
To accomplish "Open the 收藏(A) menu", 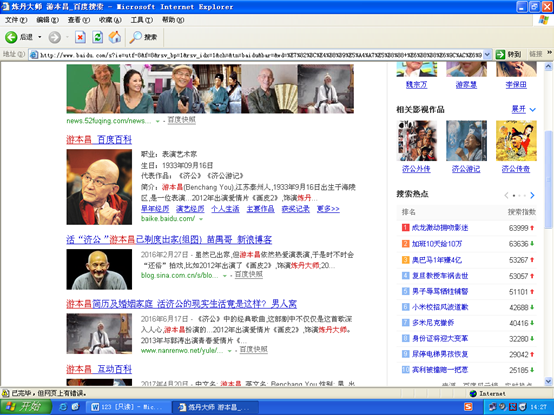I will click(x=110, y=20).
